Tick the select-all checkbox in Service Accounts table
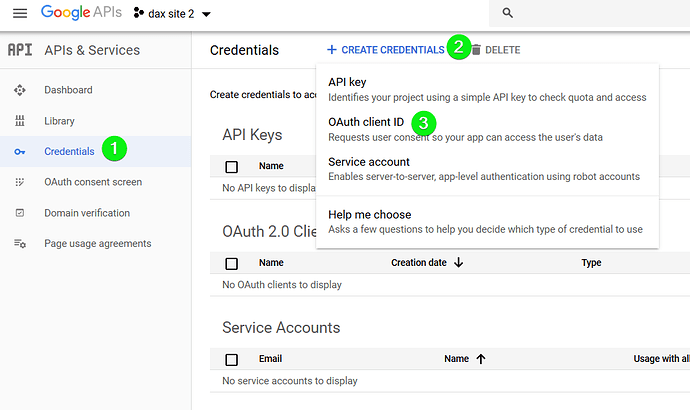This screenshot has height=410, width=690. coord(231,360)
